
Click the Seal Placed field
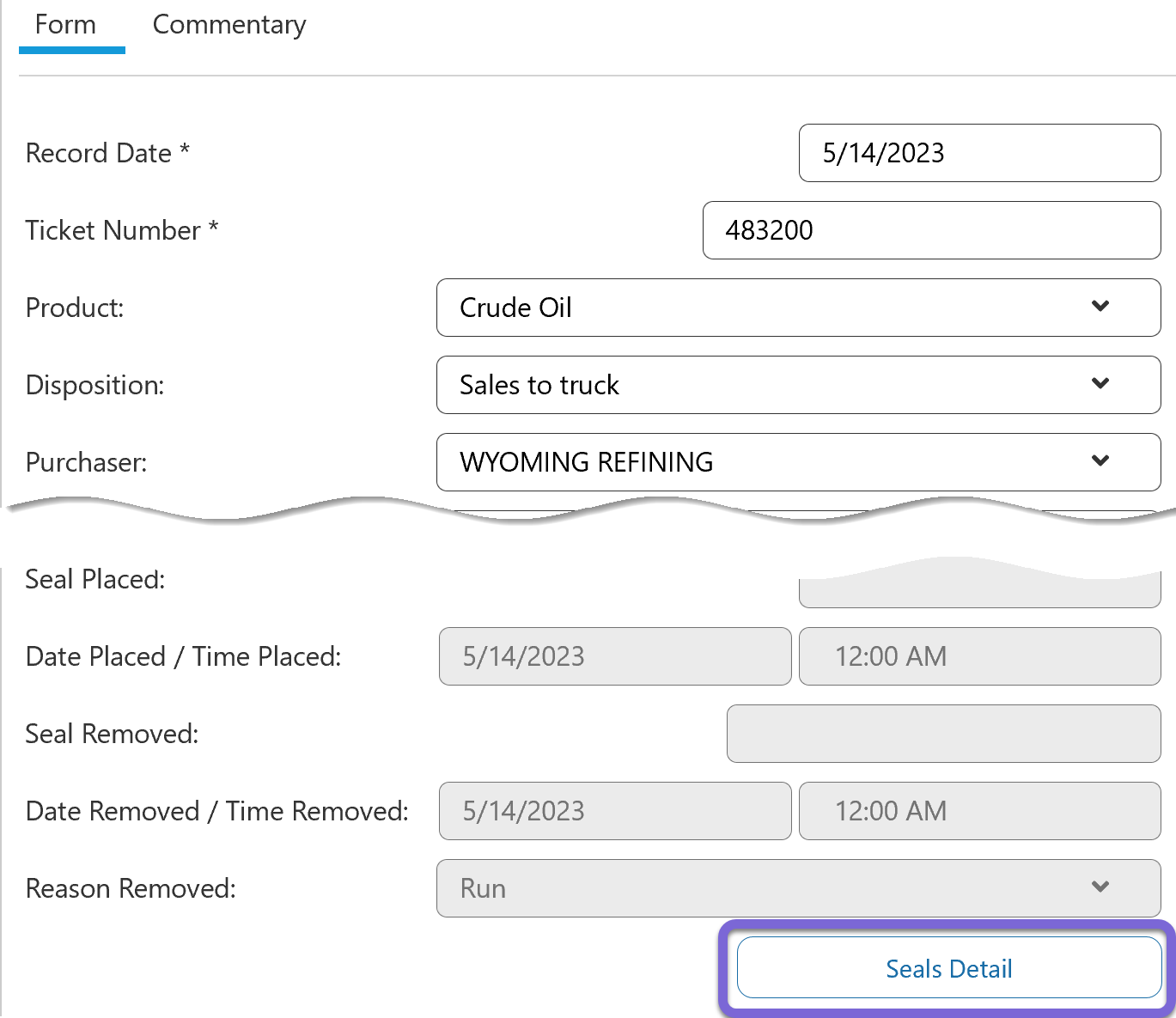coord(978,590)
